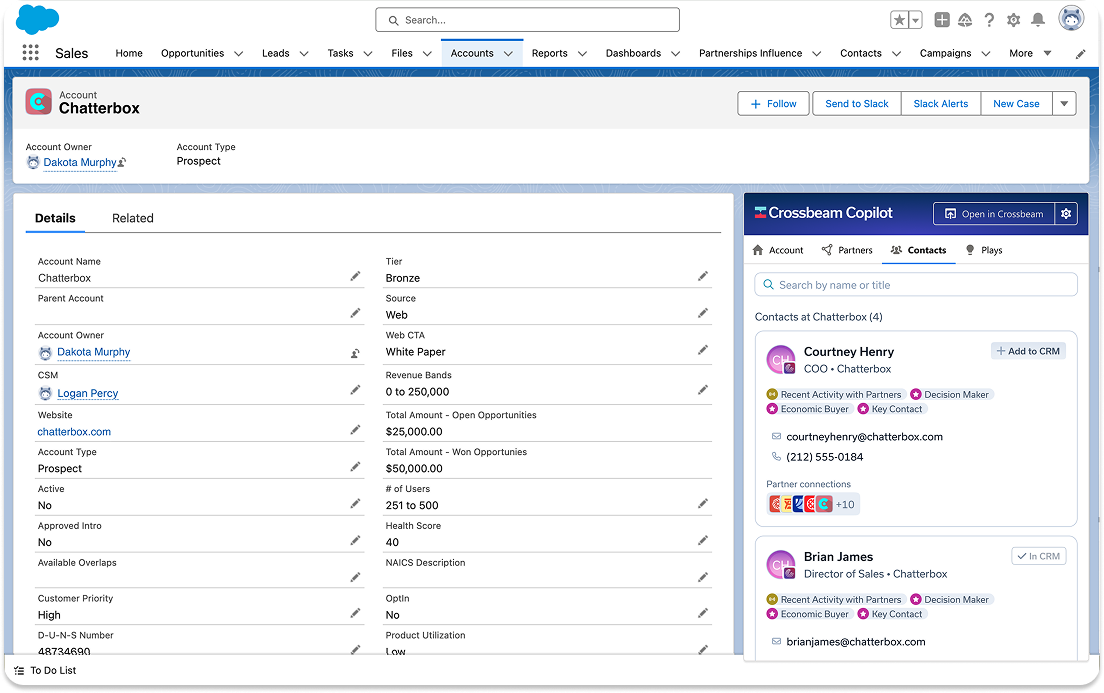Edit the CSM field pencil
Image resolution: width=1104 pixels, height=693 pixels.
356,389
